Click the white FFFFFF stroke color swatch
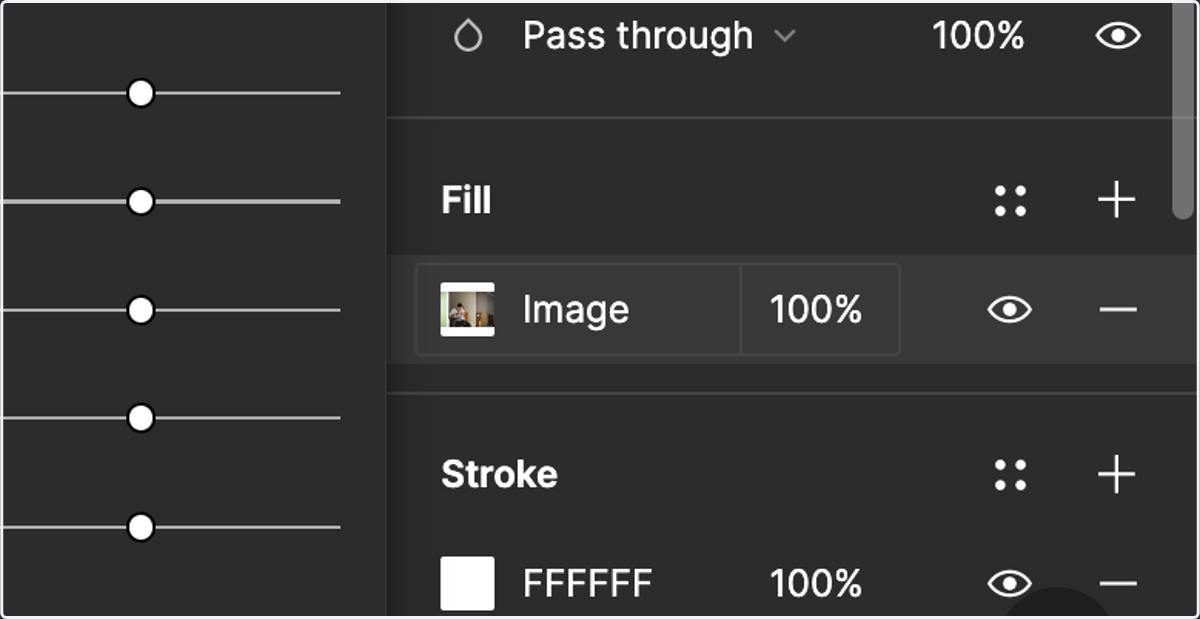Image resolution: width=1200 pixels, height=619 pixels. point(468,583)
